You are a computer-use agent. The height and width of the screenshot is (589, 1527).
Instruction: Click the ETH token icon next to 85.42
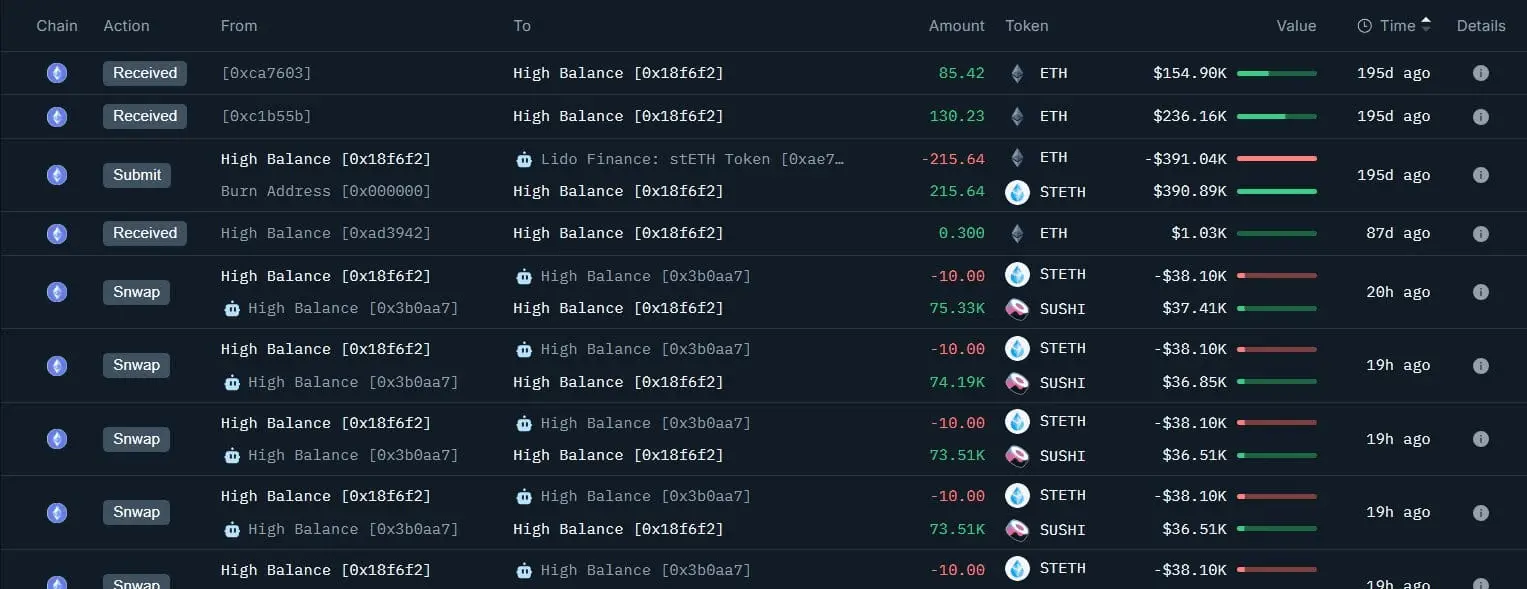(1017, 73)
